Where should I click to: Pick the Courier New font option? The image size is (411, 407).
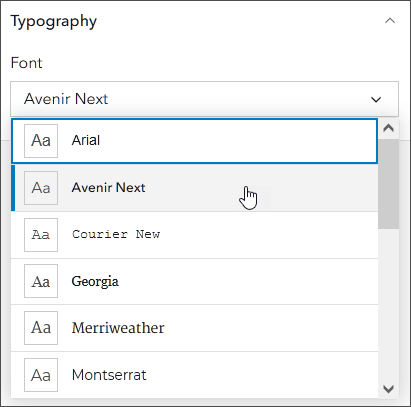point(195,235)
